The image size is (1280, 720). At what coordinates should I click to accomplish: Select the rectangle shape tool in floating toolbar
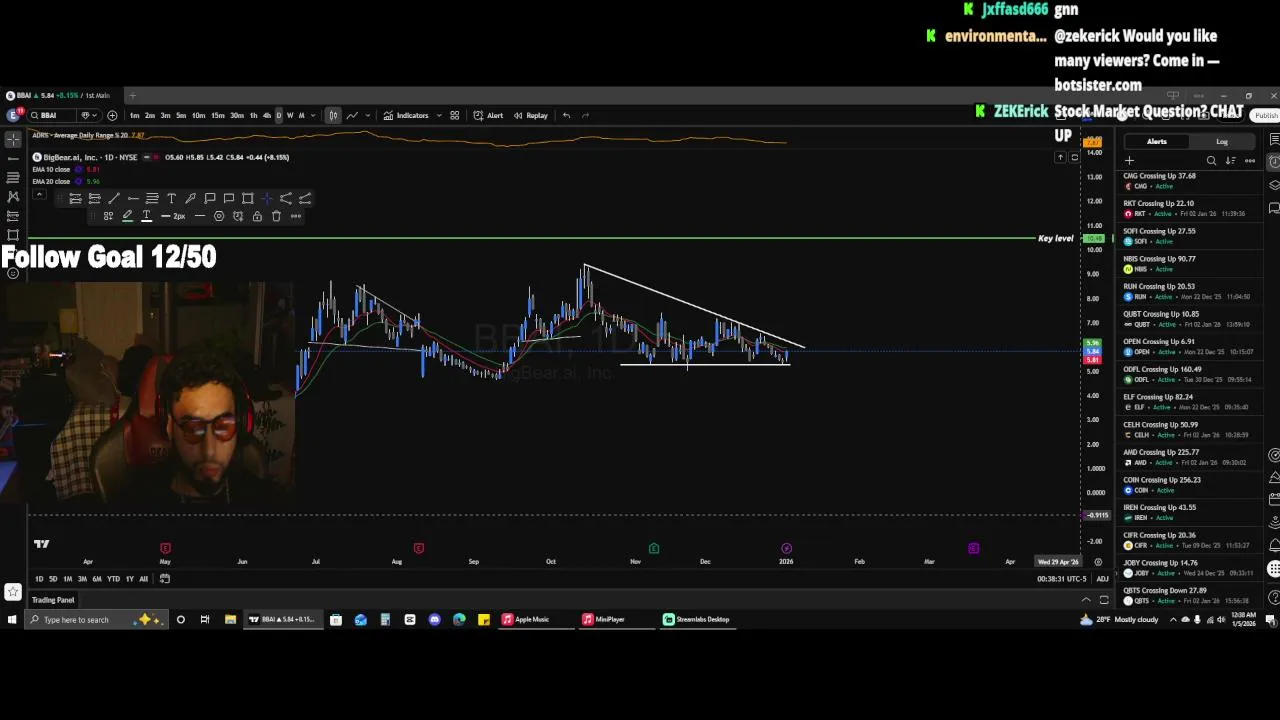(x=248, y=198)
